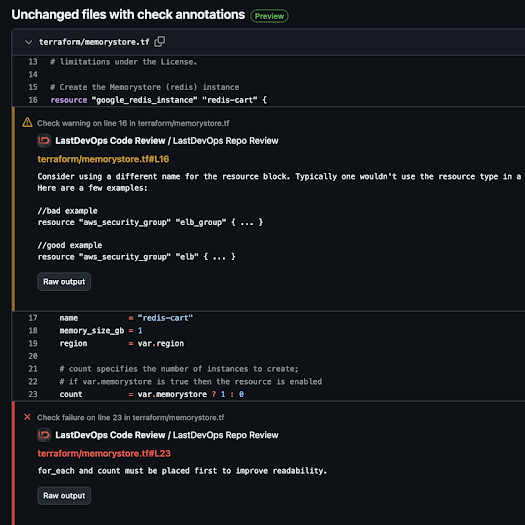Open LastDevOps Code Review in failure annotation
This screenshot has height=525, width=525.
click(110, 435)
